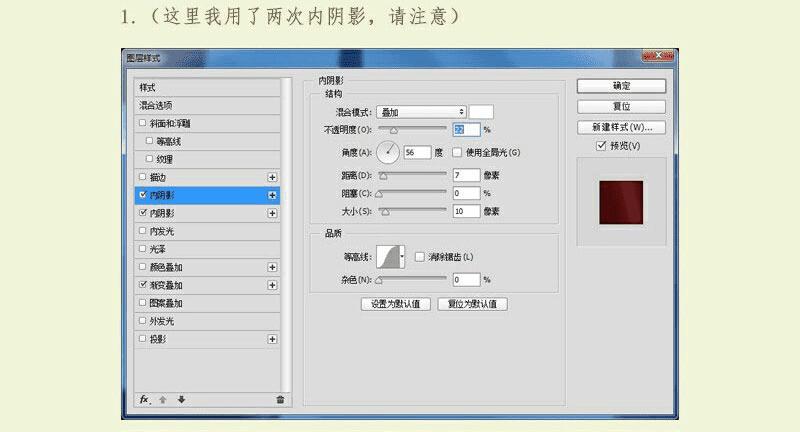This screenshot has width=800, height=432.
Task: Tick the 光泽 checkbox
Action: click(142, 248)
